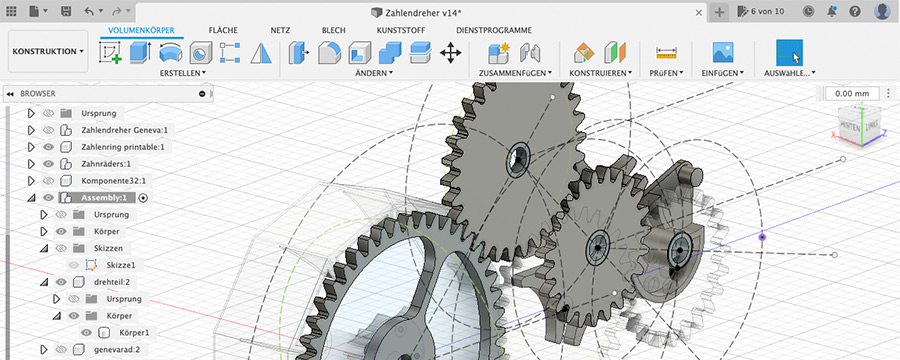Toggle visibility of Körper1 body
Viewport: 900px width, 360px height.
tap(86, 332)
